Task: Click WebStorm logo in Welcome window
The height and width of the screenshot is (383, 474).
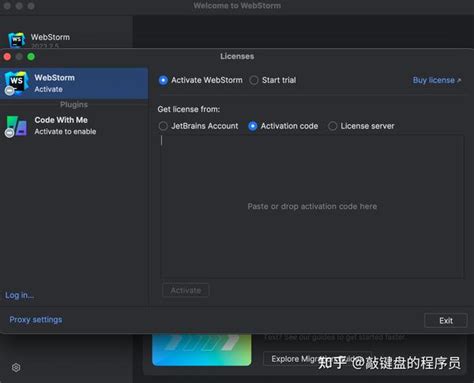Action: pos(17,40)
